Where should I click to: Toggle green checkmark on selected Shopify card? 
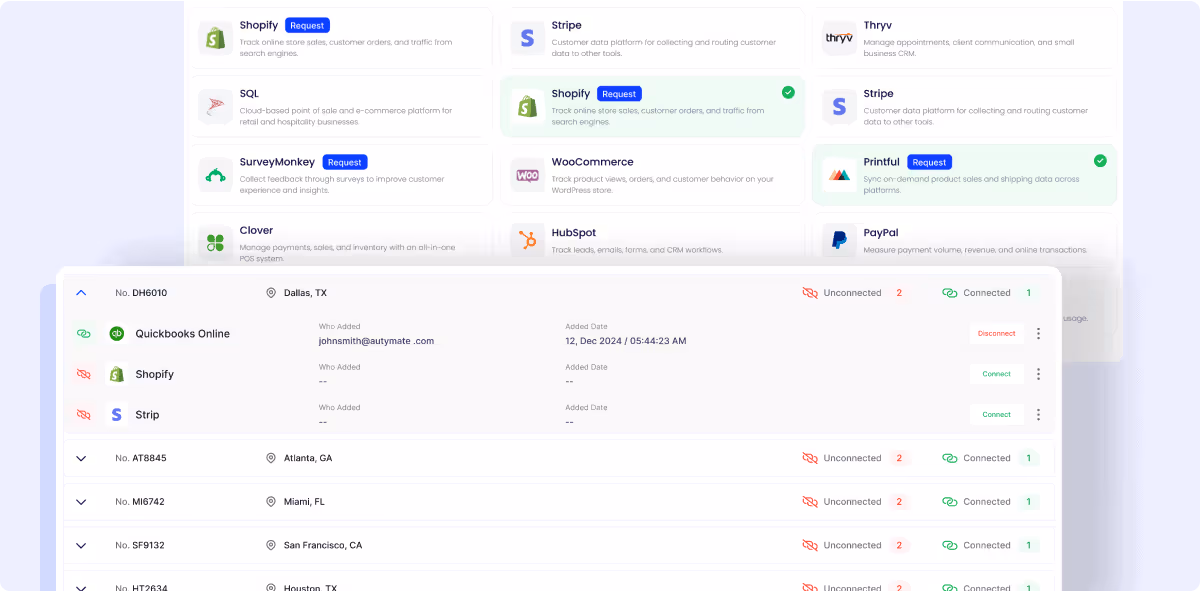coord(788,92)
